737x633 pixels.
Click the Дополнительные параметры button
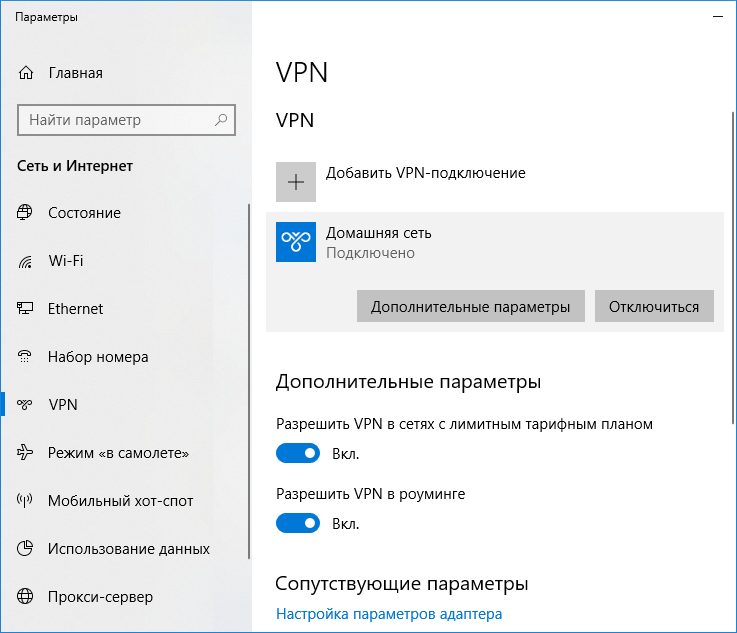click(470, 307)
